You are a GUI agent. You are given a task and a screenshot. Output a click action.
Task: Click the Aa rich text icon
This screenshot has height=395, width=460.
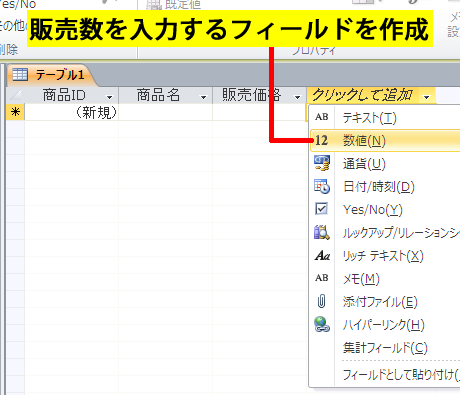[x=322, y=256]
